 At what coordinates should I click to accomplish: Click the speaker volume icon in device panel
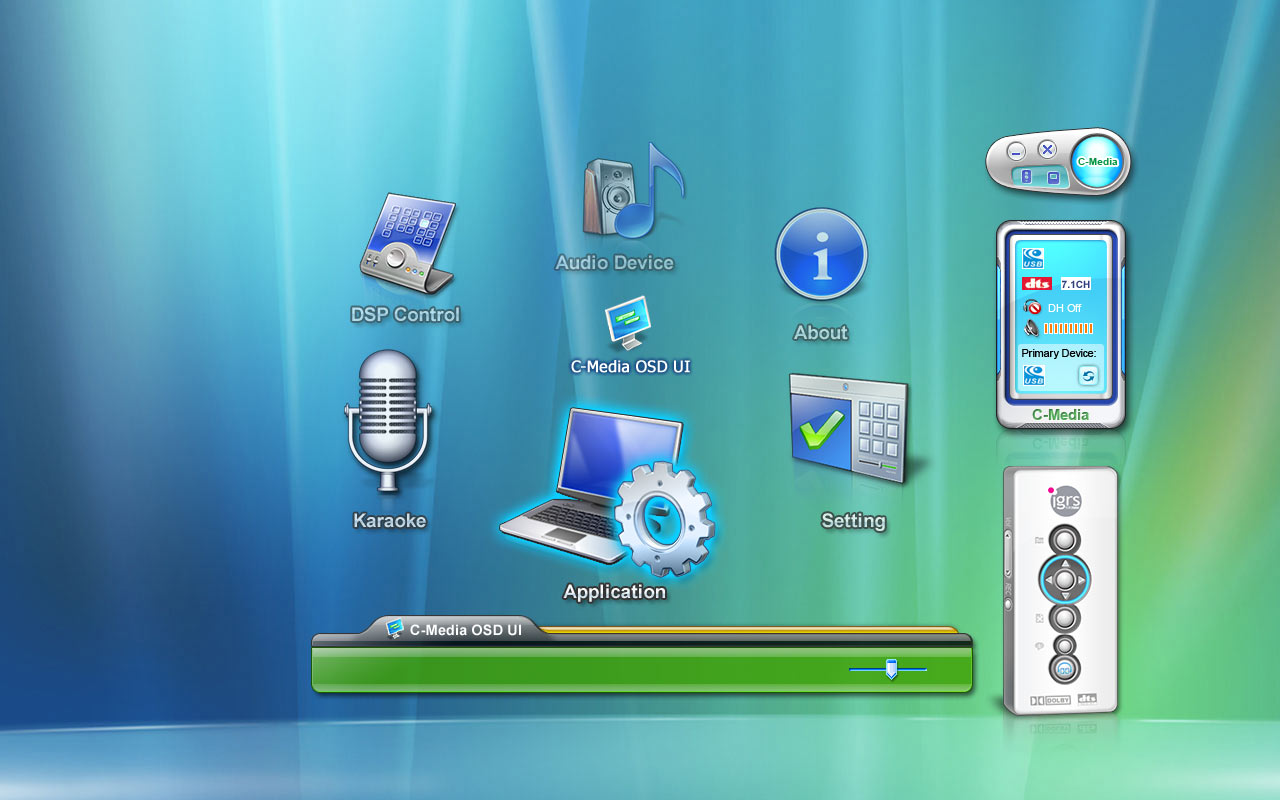coord(1032,328)
